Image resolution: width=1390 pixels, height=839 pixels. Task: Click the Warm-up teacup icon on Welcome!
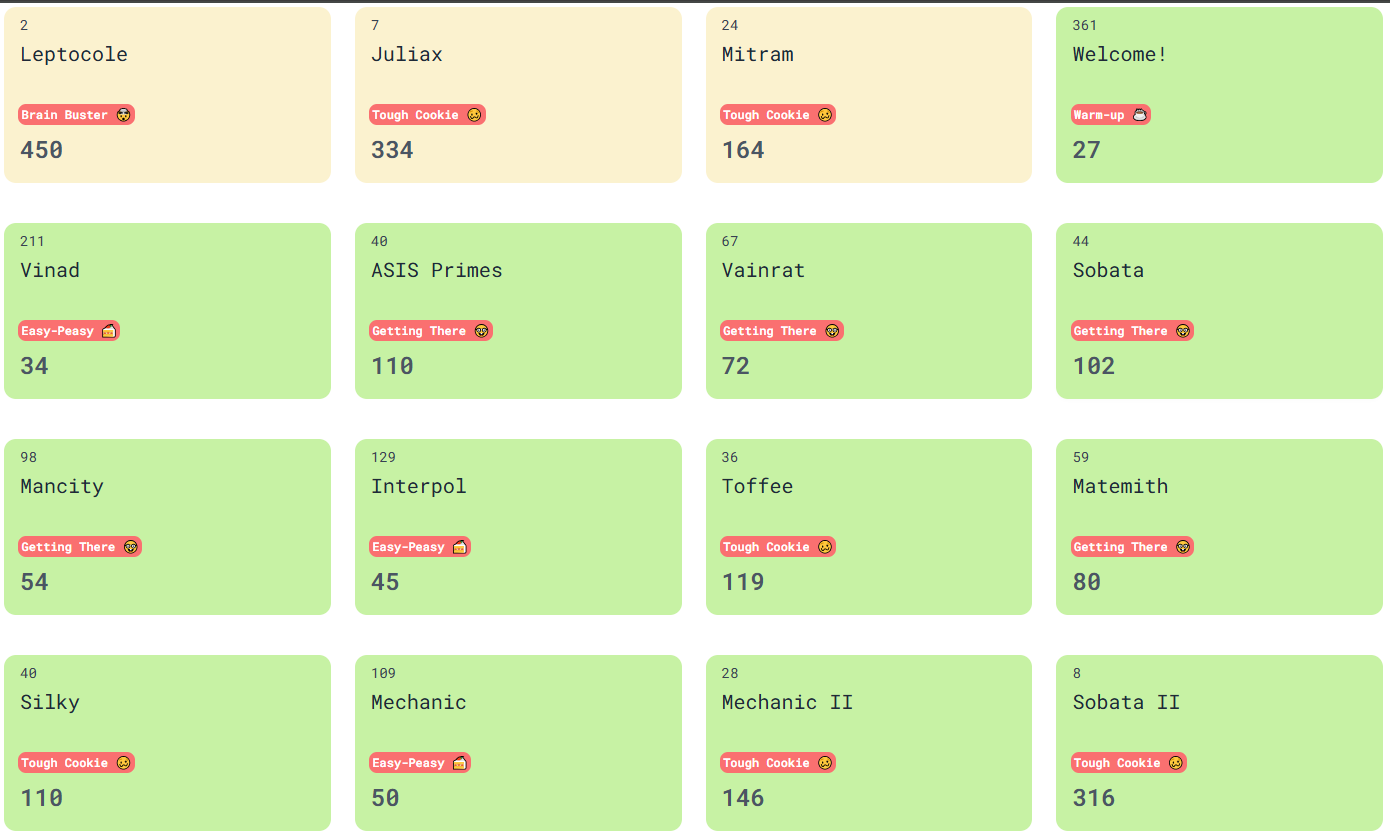pos(1139,115)
